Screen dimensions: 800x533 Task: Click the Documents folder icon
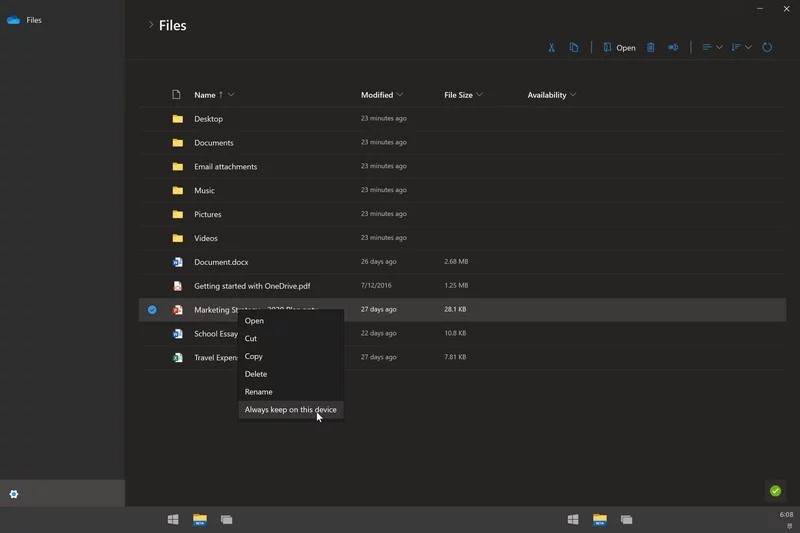pyautogui.click(x=178, y=143)
